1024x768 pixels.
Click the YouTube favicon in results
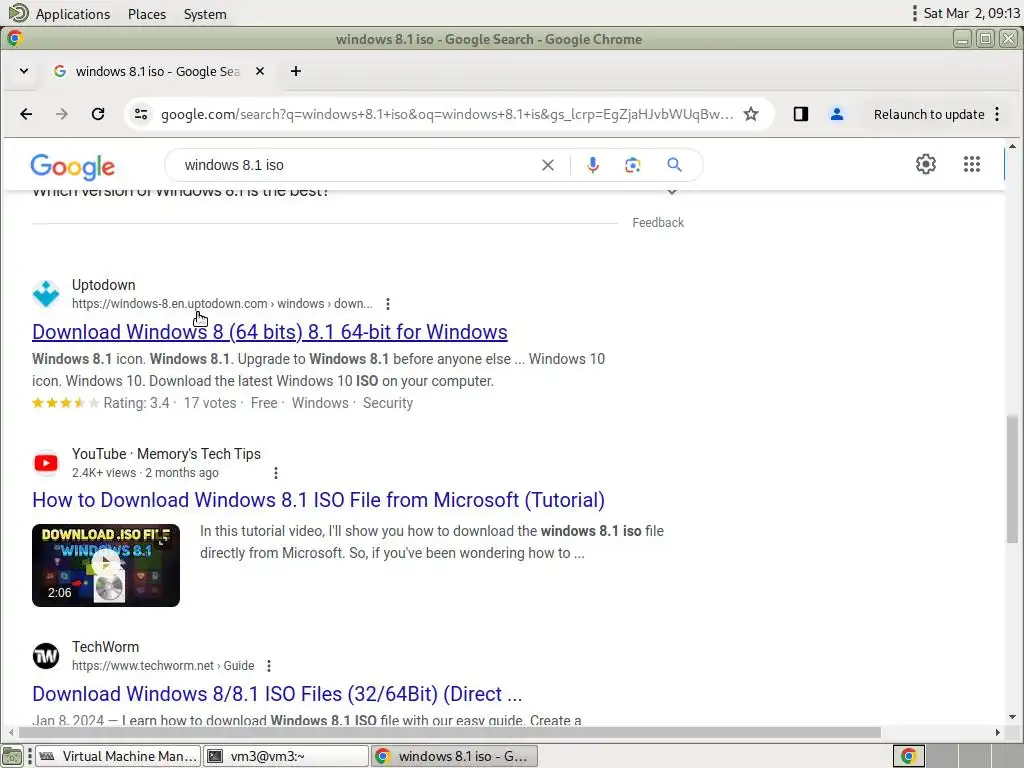(x=46, y=463)
